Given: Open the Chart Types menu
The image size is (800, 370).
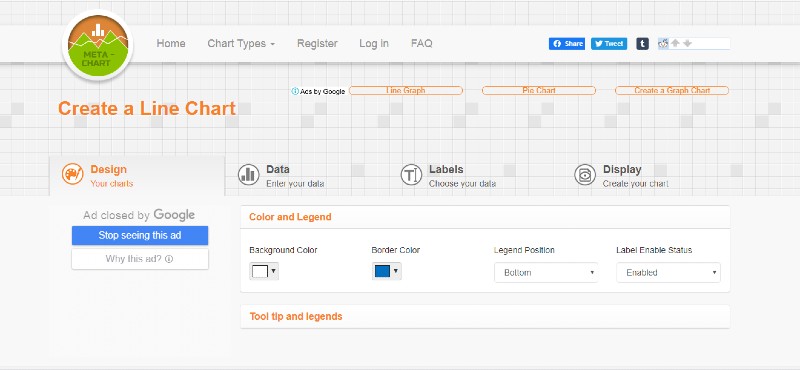Looking at the screenshot, I should (241, 44).
